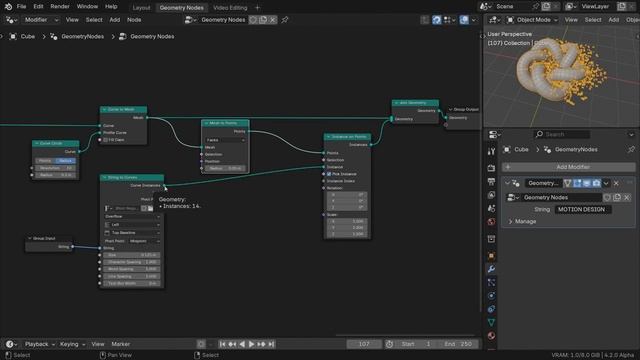Open the Window menu
The width and height of the screenshot is (640, 360).
[x=87, y=7]
